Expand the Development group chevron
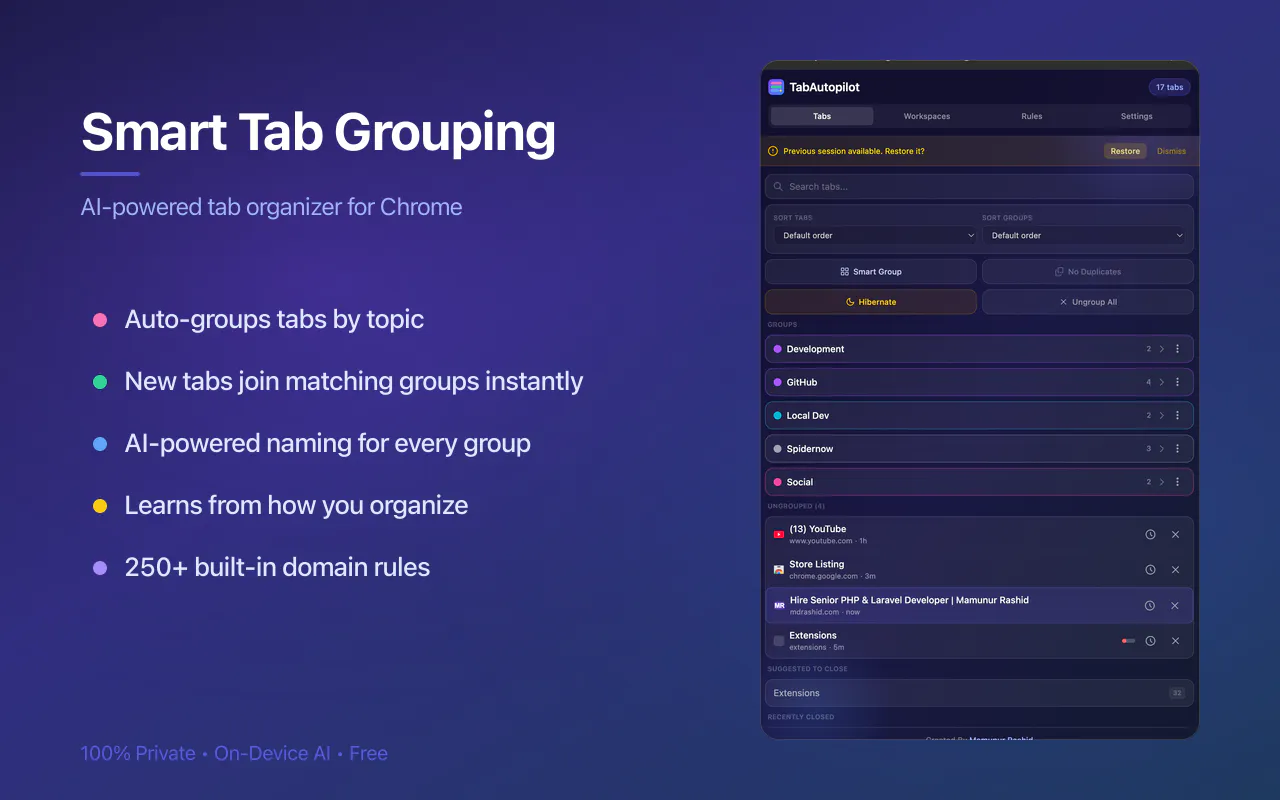The height and width of the screenshot is (800, 1280). click(x=1162, y=349)
